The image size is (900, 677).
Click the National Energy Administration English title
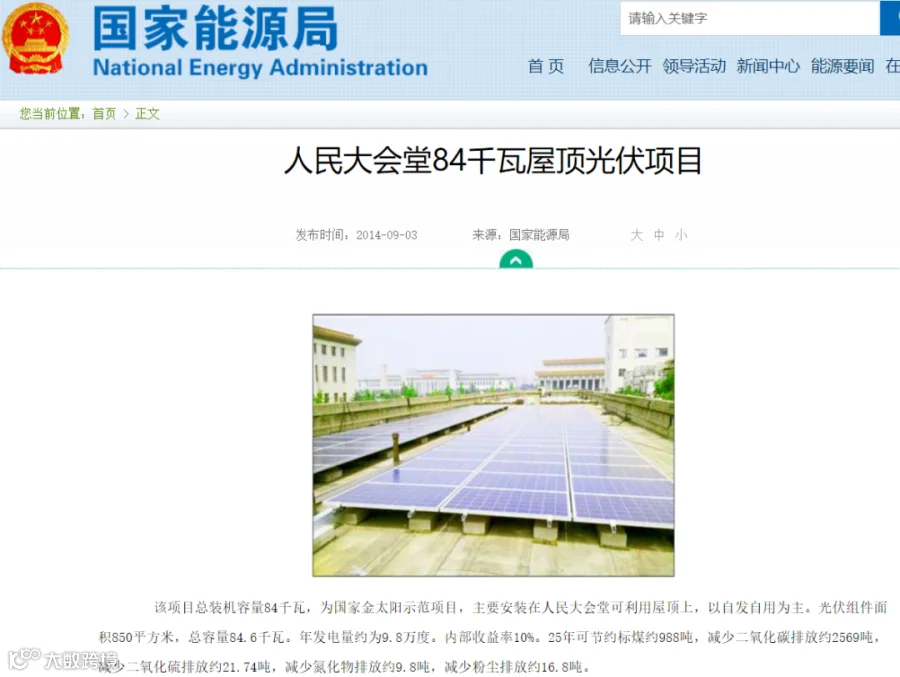[261, 68]
